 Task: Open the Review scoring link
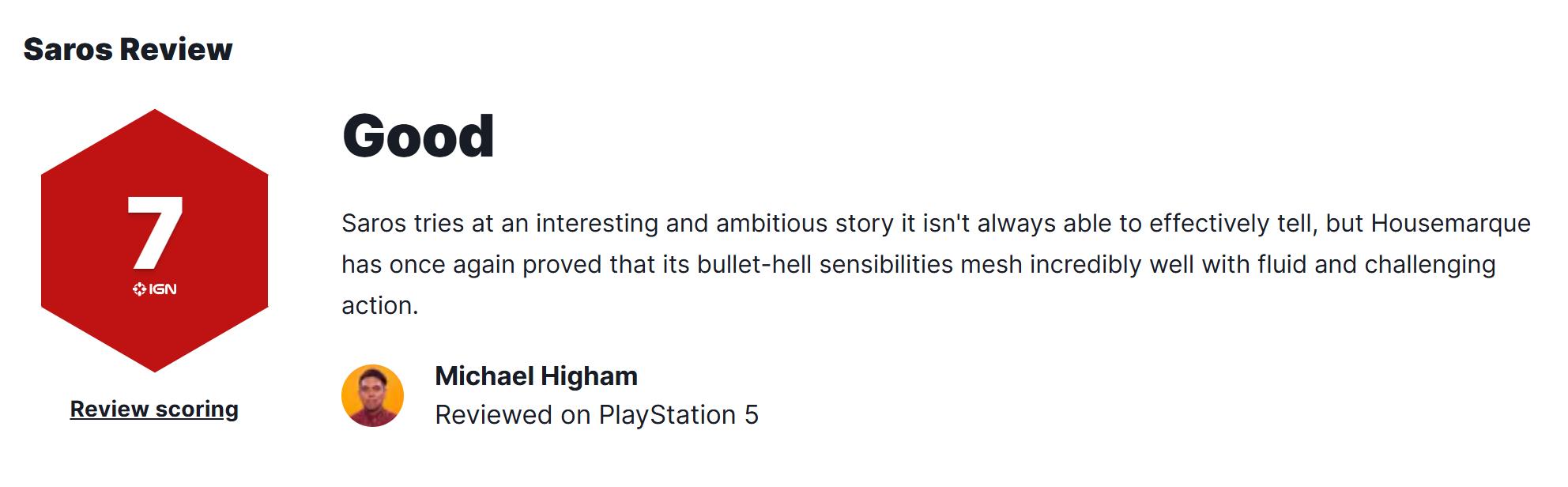(154, 409)
